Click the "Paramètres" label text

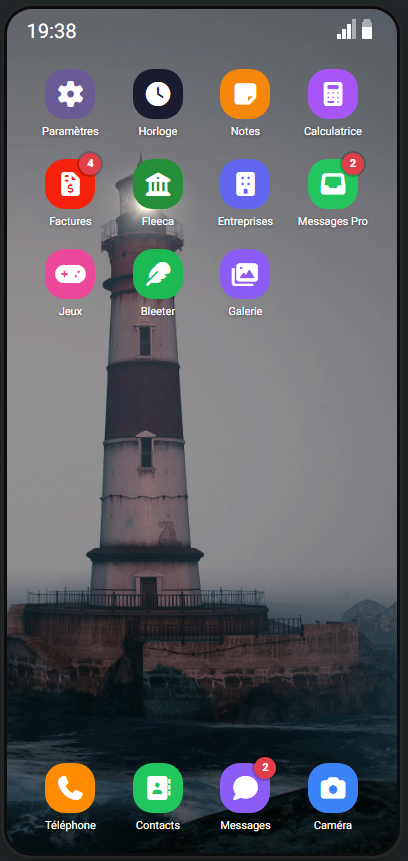pyautogui.click(x=70, y=132)
